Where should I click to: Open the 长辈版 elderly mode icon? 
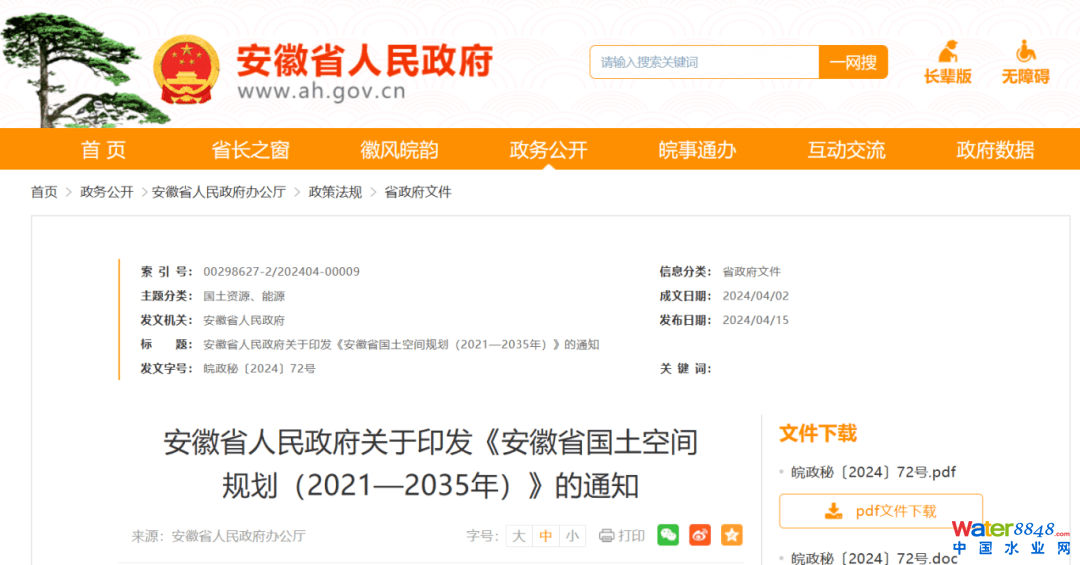pyautogui.click(x=947, y=52)
